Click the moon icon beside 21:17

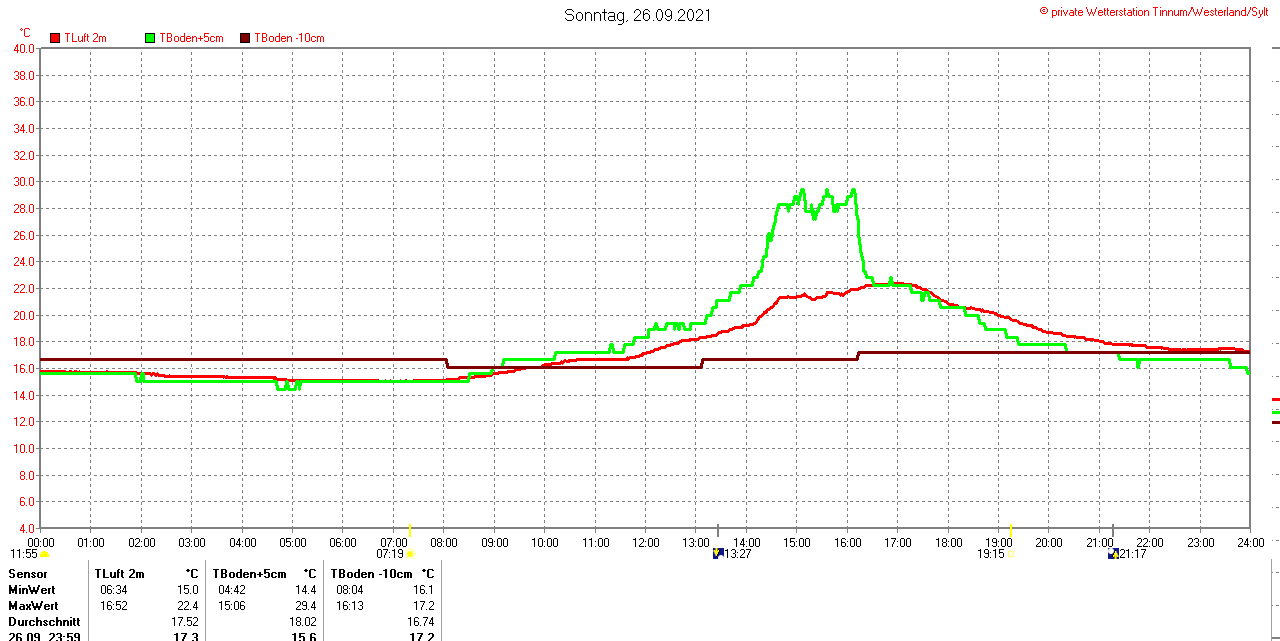click(x=1113, y=553)
